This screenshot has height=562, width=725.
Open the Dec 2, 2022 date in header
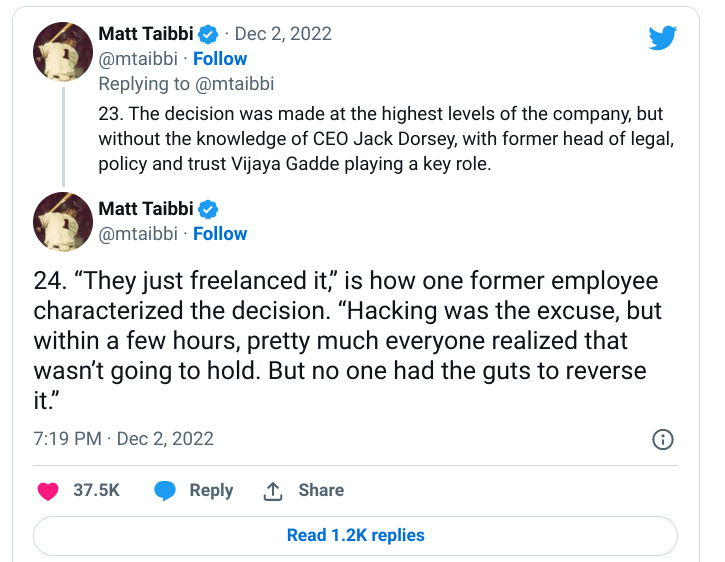283,34
